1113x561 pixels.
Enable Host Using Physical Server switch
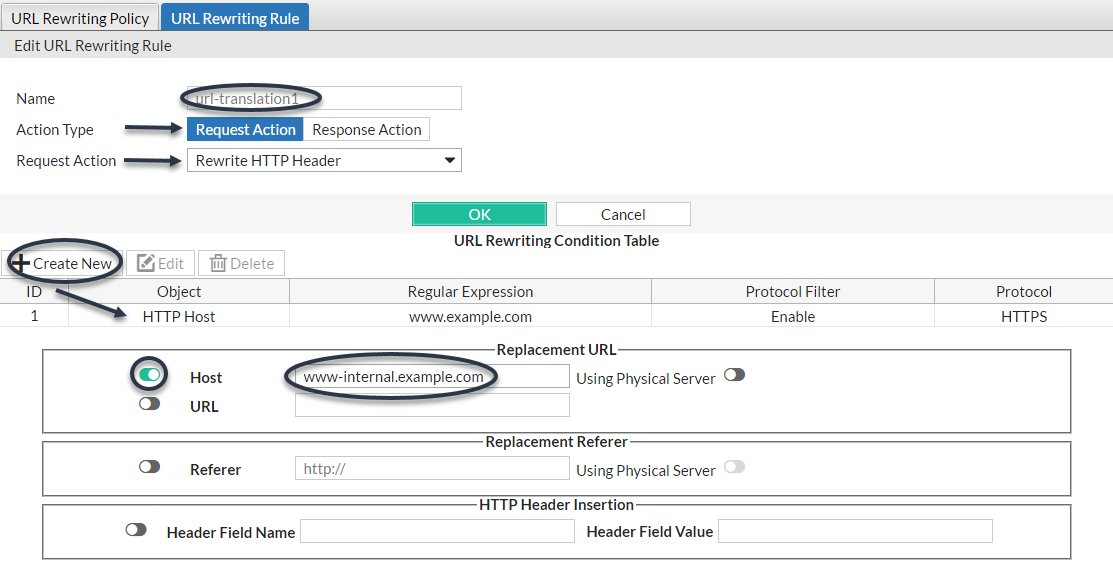[x=734, y=375]
